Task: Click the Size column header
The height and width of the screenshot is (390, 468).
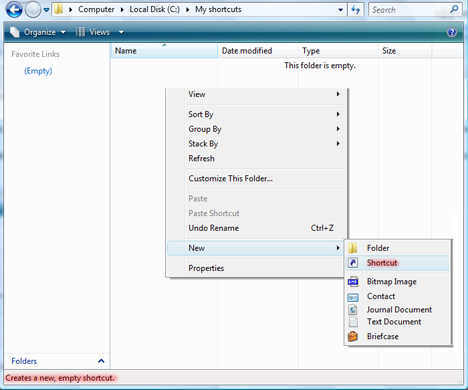Action: pos(405,51)
